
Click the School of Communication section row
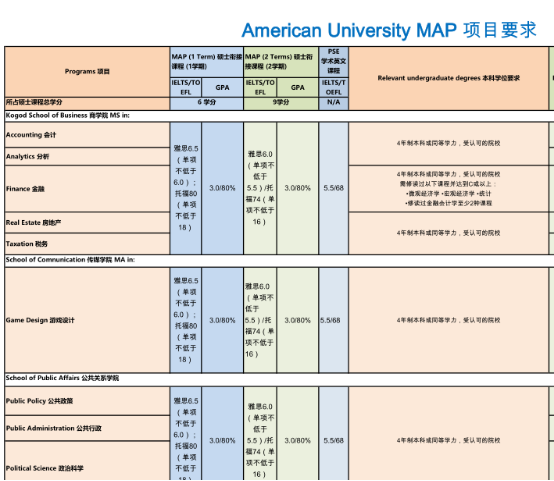pyautogui.click(x=279, y=260)
